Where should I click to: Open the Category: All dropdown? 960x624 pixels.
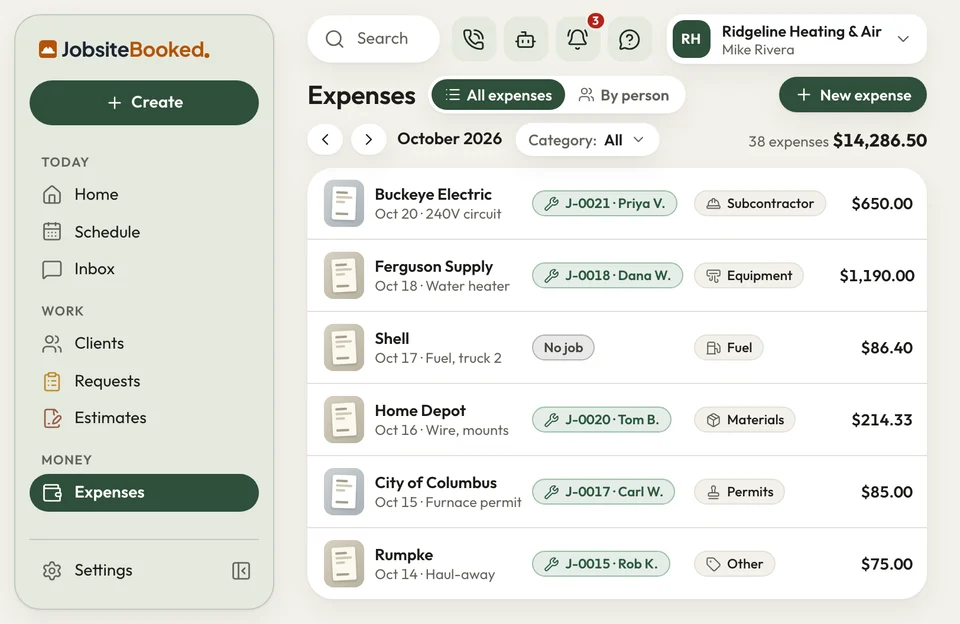pos(587,140)
